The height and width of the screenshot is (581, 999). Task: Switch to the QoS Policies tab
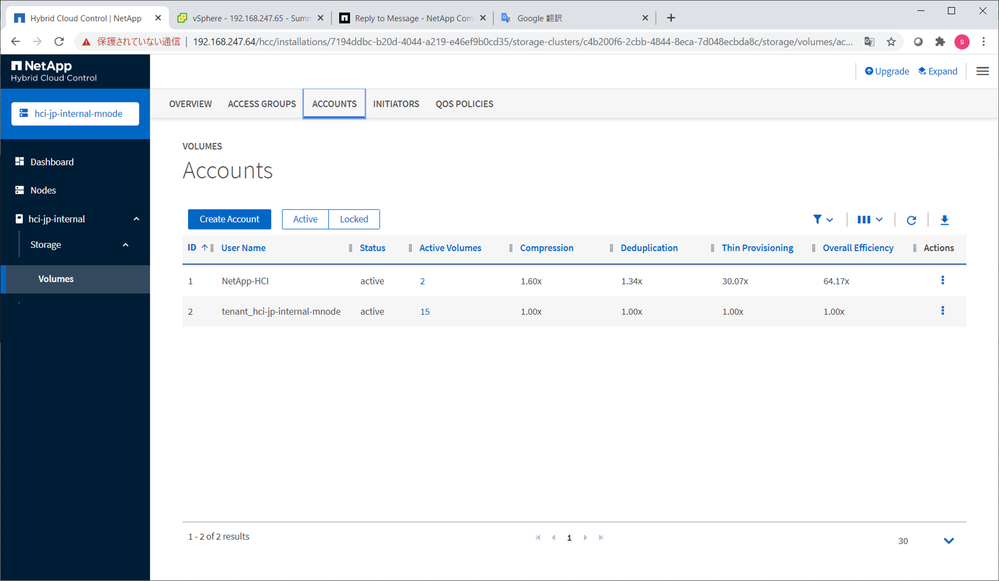coord(464,104)
